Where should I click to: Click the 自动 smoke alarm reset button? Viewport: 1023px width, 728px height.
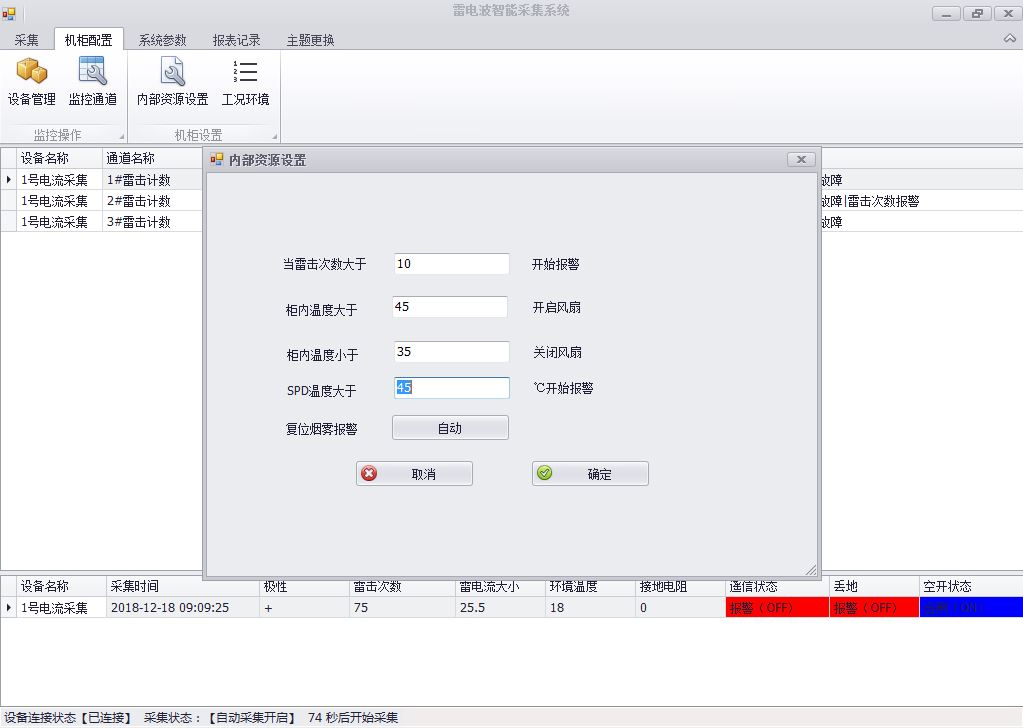(x=450, y=428)
